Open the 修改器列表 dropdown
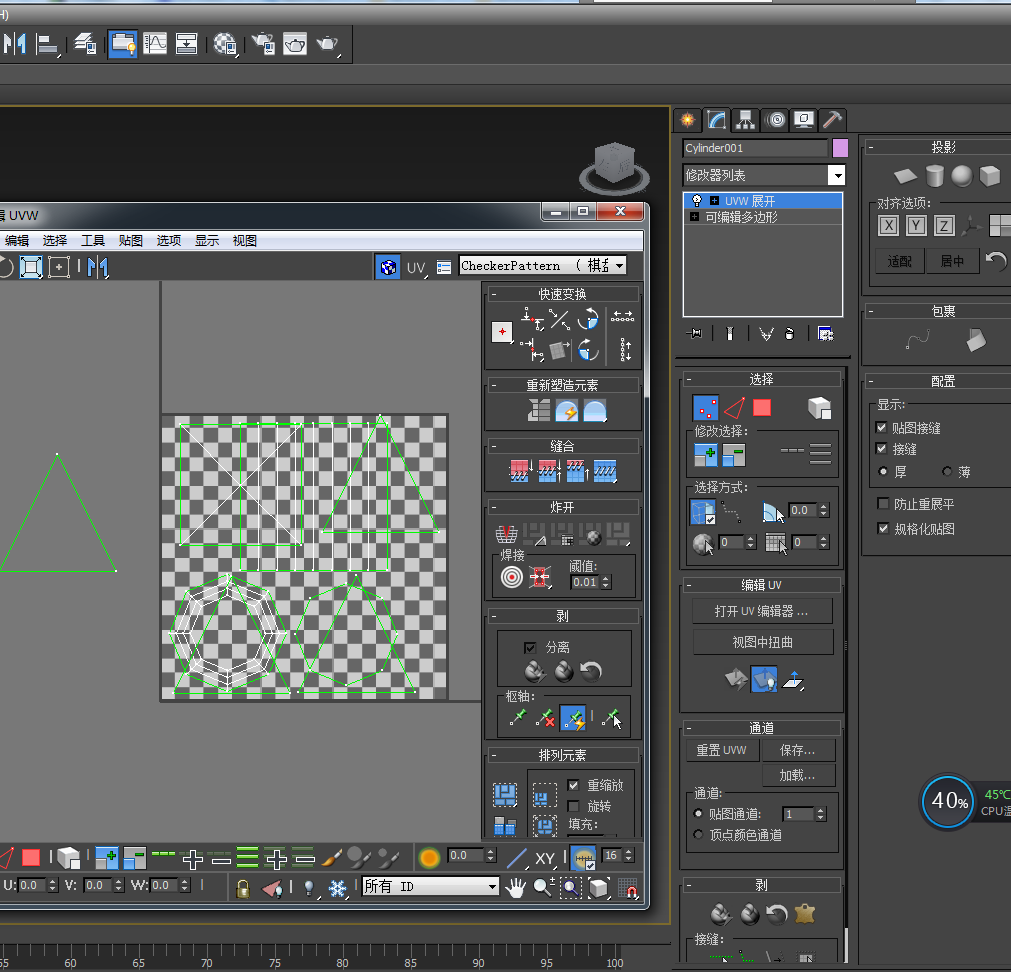This screenshot has height=972, width=1011. [x=836, y=175]
